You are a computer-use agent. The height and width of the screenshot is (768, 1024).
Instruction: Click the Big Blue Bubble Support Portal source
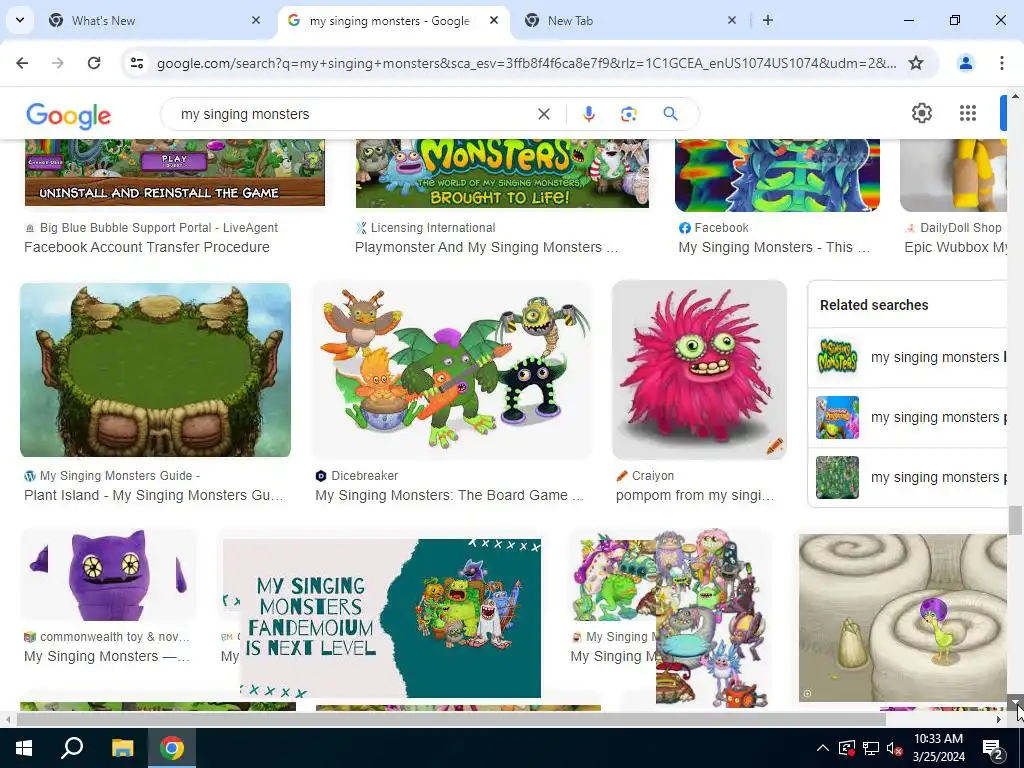pyautogui.click(x=151, y=227)
